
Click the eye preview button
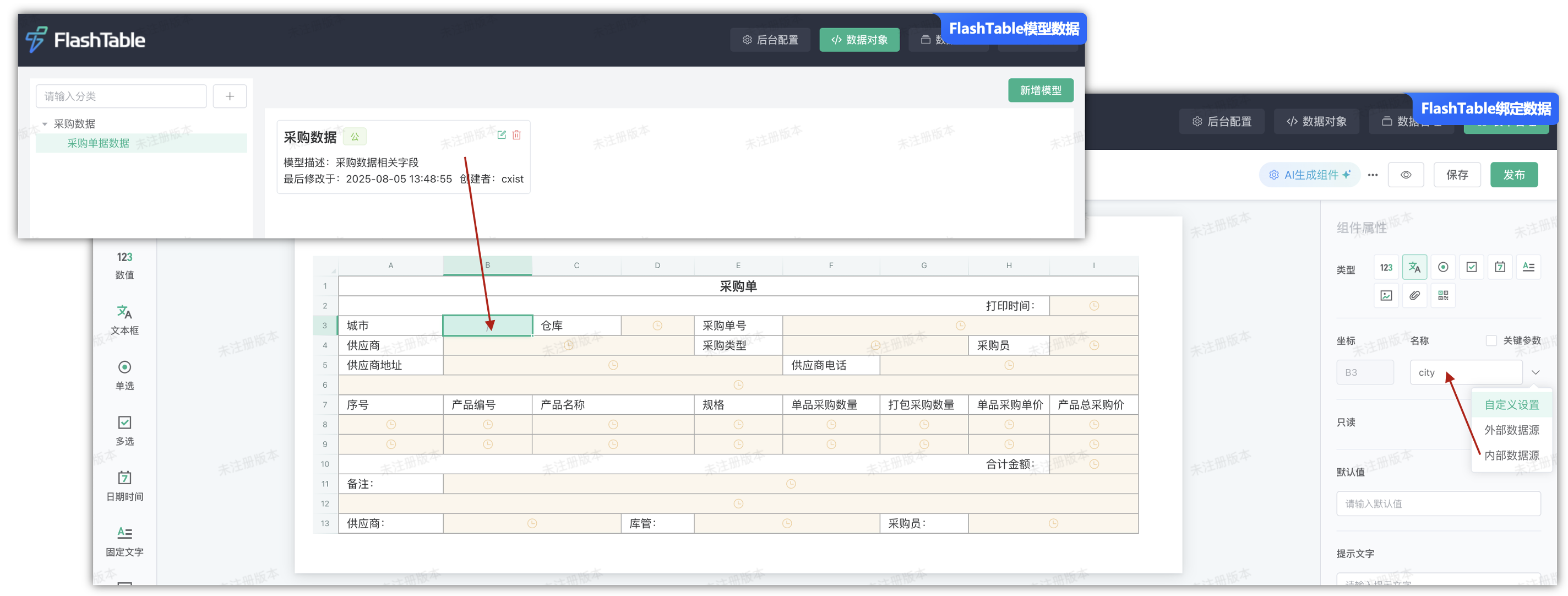[1406, 175]
